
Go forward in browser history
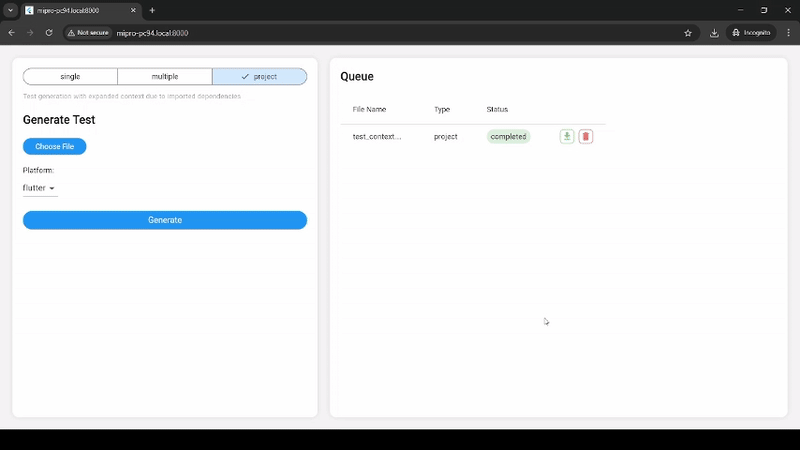coord(30,33)
